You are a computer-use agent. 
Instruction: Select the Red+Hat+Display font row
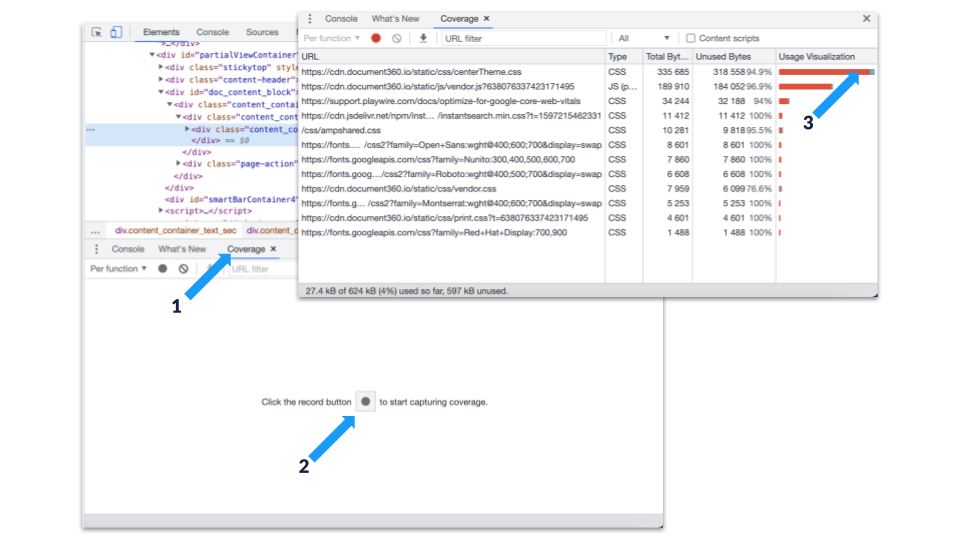coord(588,233)
